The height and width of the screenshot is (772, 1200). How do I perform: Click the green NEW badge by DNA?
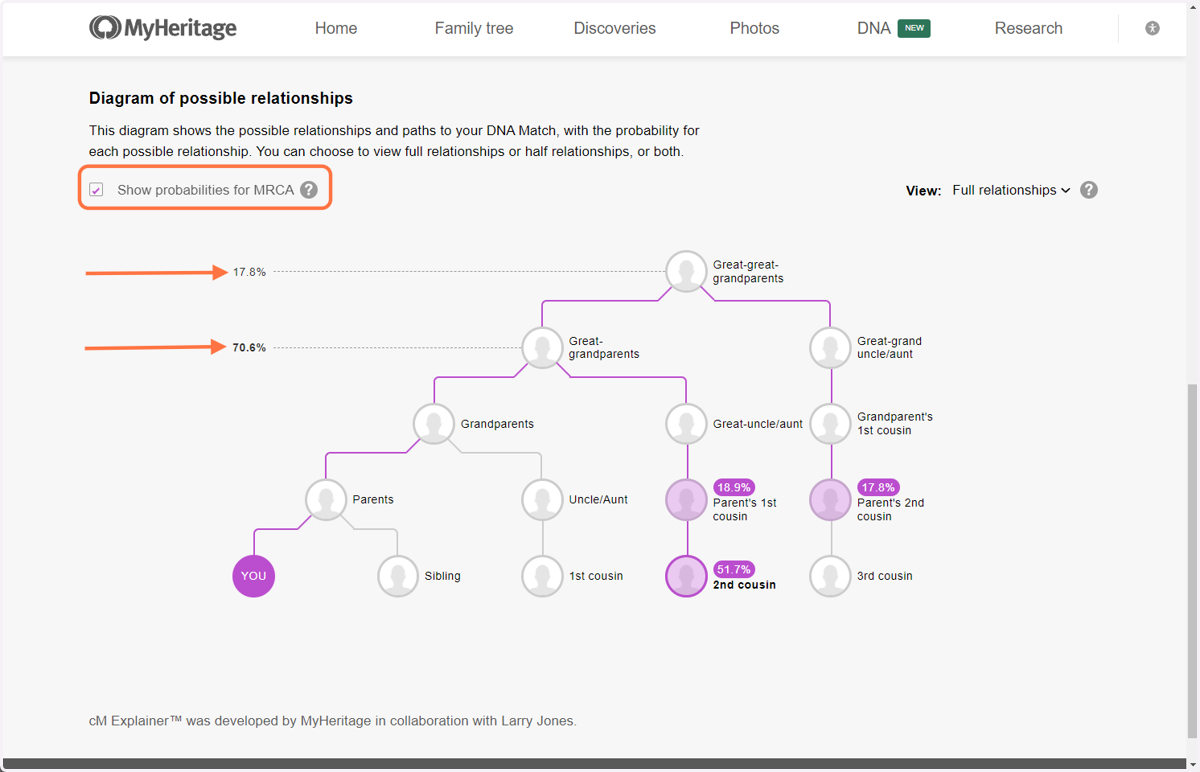click(x=914, y=28)
